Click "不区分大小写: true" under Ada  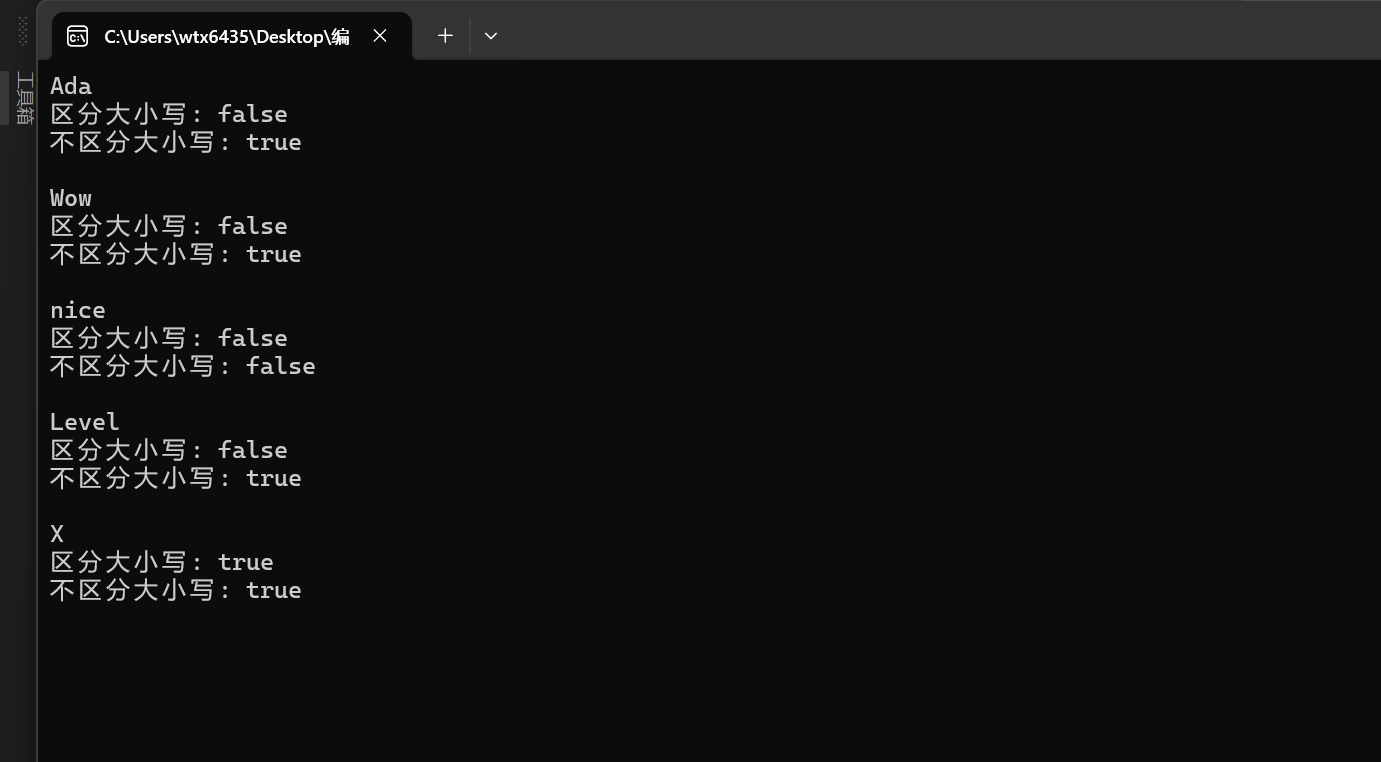(x=176, y=142)
